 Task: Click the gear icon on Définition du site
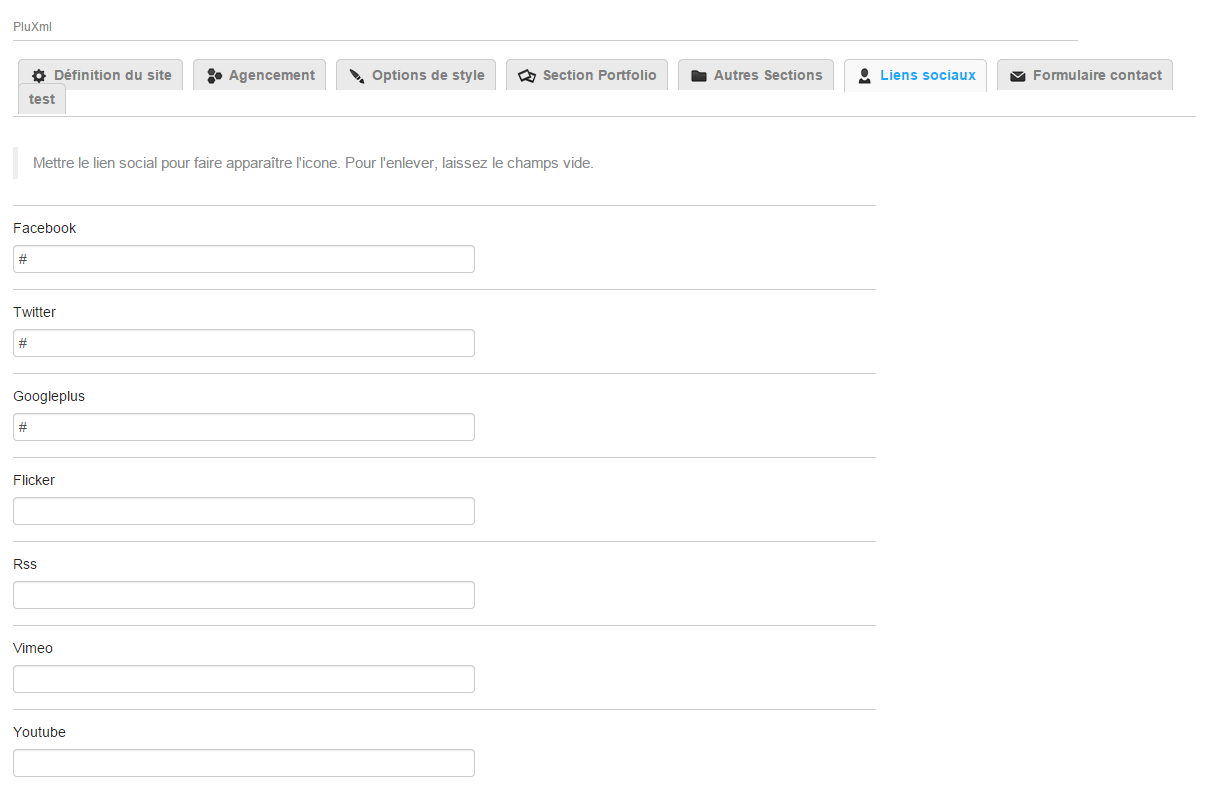[x=39, y=76]
